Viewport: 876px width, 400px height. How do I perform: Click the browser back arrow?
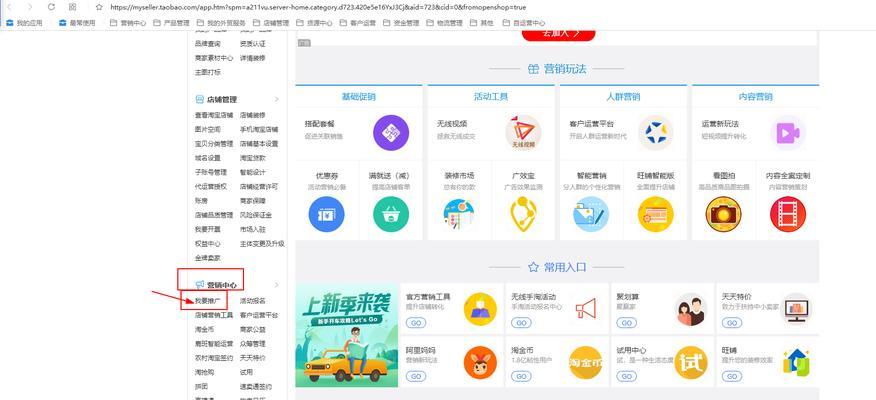(x=11, y=7)
